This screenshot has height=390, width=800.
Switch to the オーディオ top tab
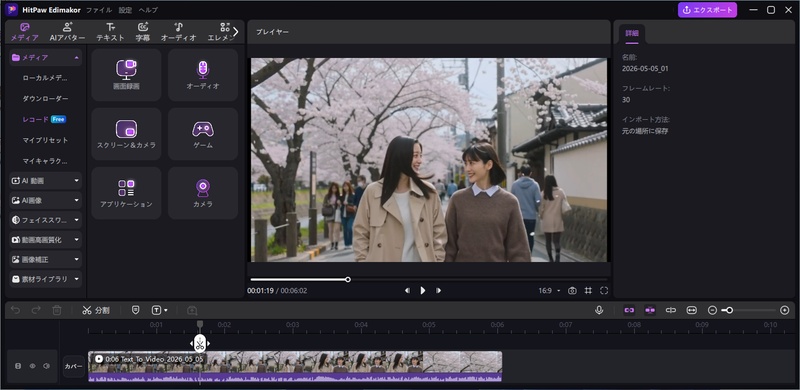coord(179,32)
